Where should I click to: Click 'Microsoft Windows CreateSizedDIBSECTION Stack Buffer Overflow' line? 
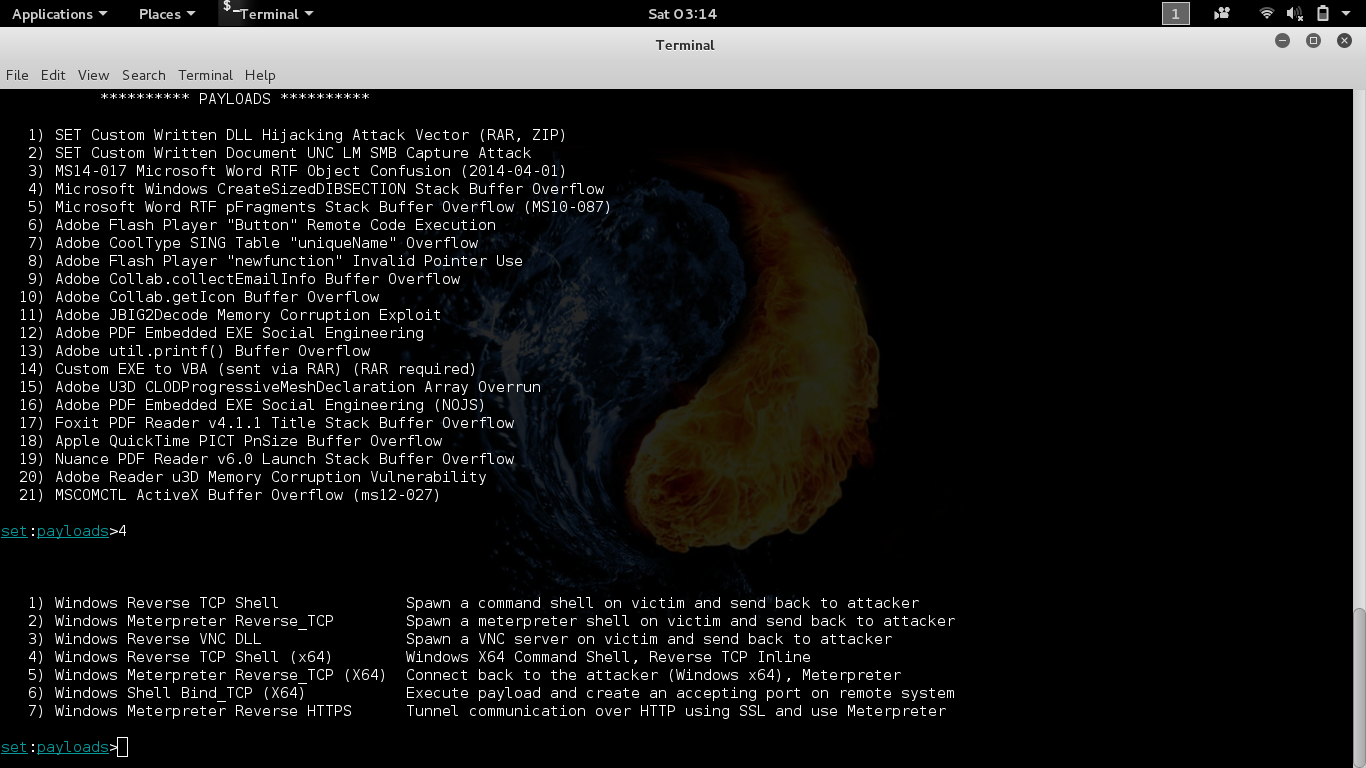pos(329,189)
